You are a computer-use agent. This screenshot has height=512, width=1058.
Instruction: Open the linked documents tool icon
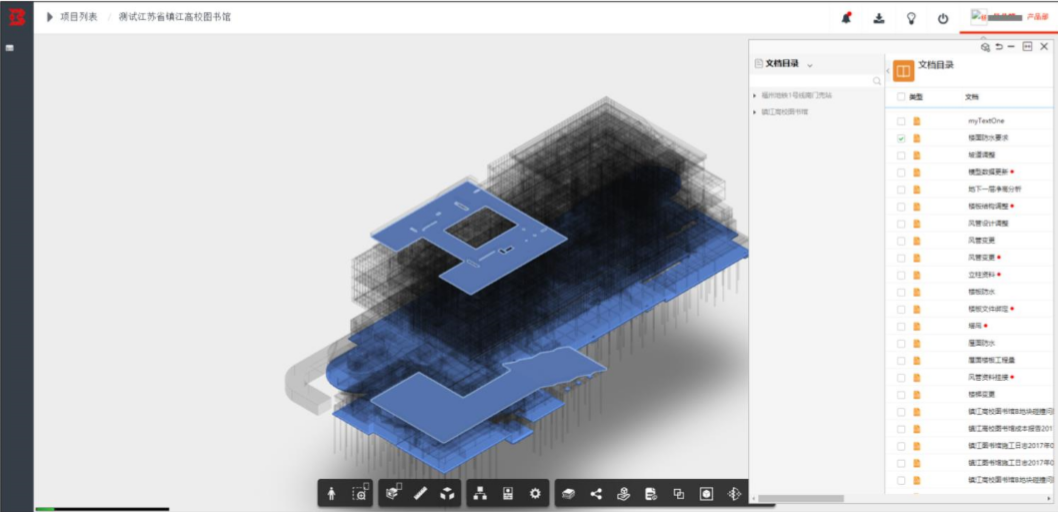tap(651, 494)
